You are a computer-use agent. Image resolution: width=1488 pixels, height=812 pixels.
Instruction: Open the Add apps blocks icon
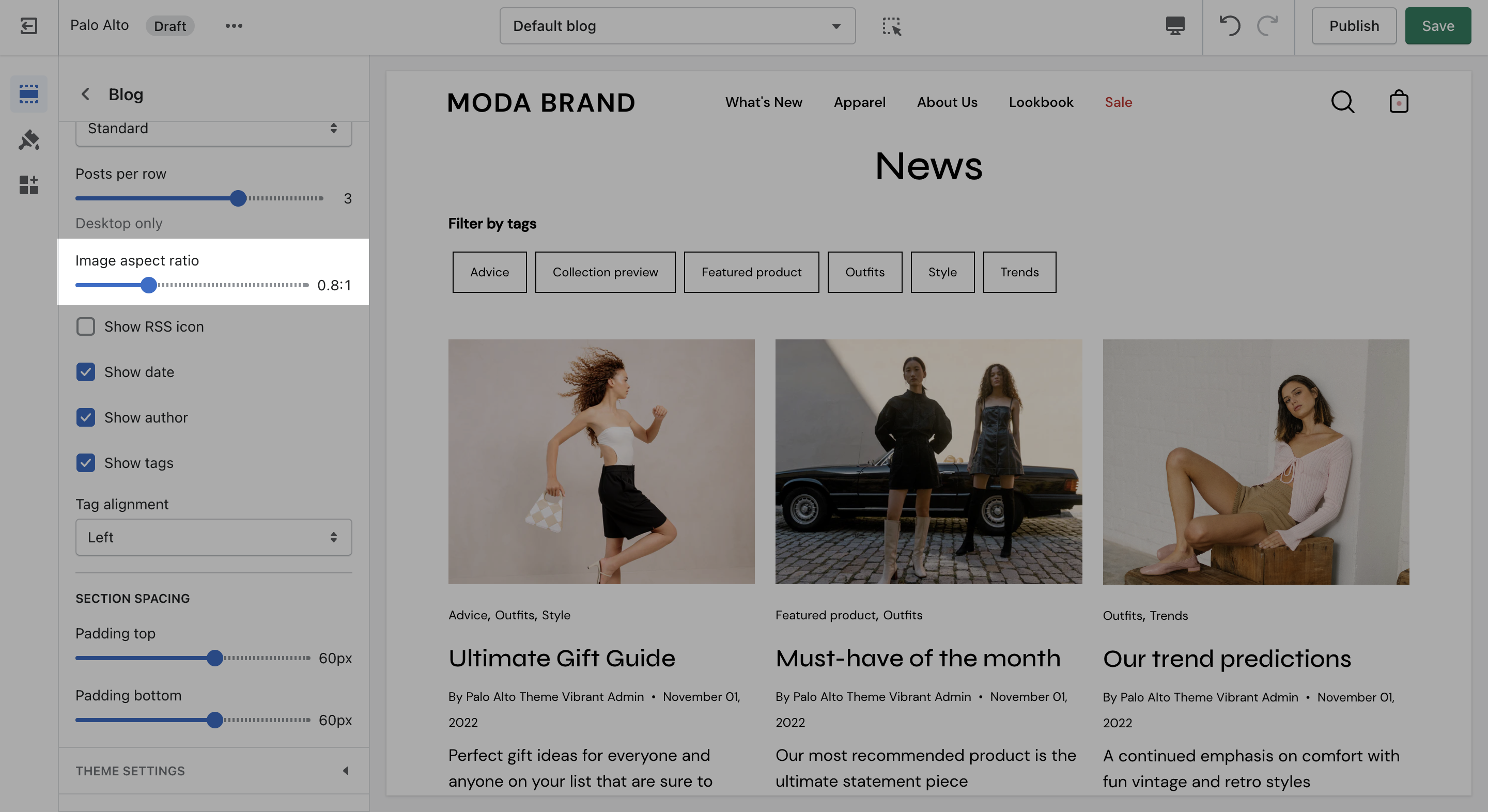tap(28, 185)
